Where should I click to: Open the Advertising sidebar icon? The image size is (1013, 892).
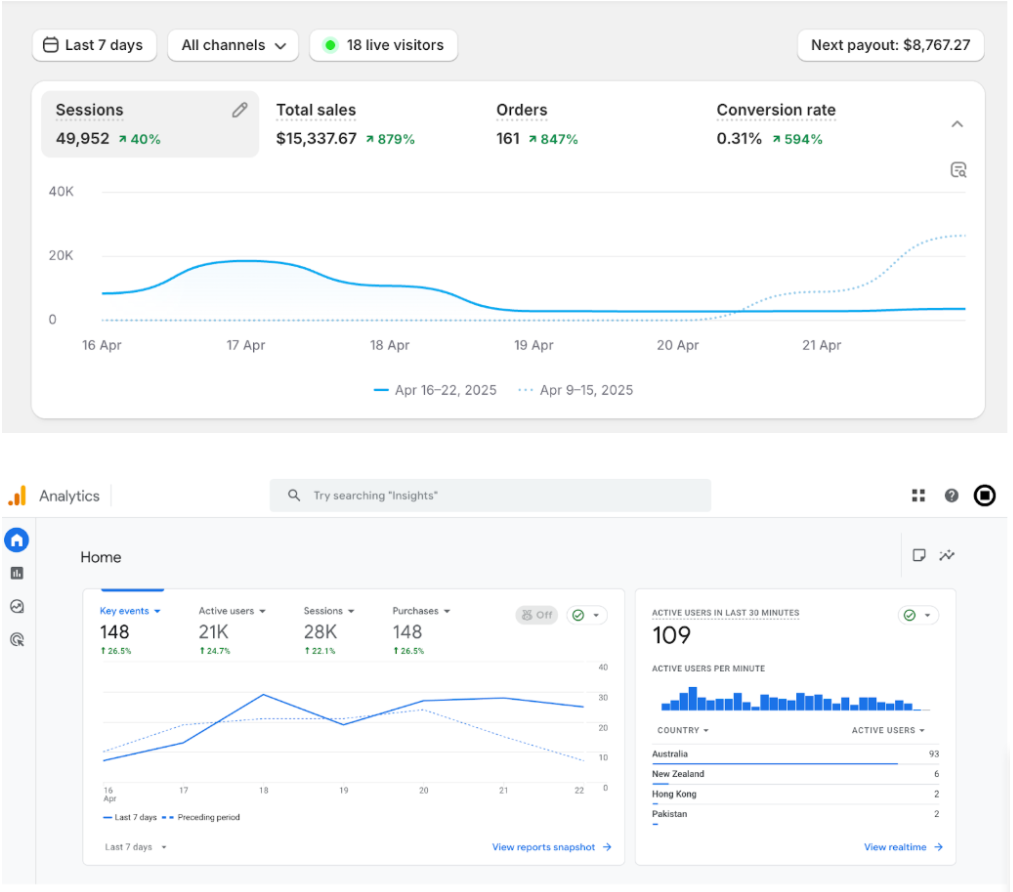click(x=16, y=639)
